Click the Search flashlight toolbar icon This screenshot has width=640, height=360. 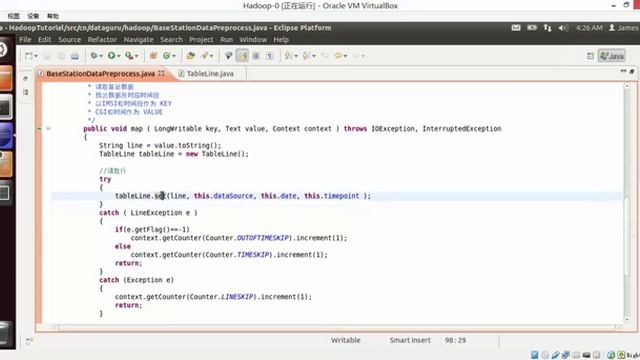tap(204, 56)
